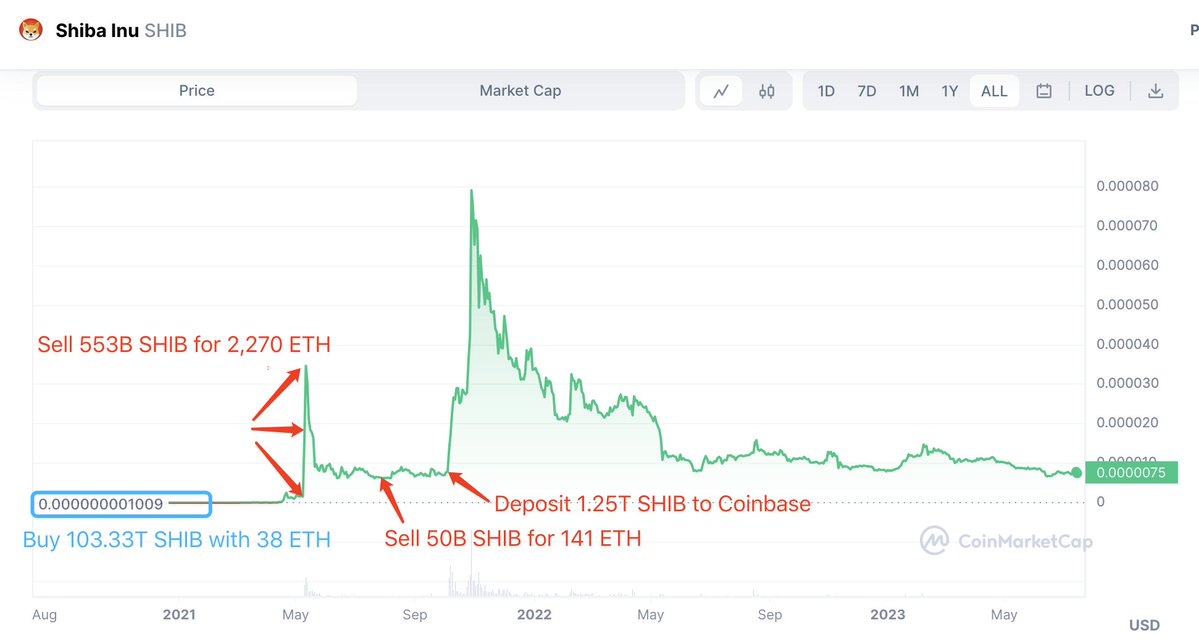Set the time range to 1M

pyautogui.click(x=908, y=91)
